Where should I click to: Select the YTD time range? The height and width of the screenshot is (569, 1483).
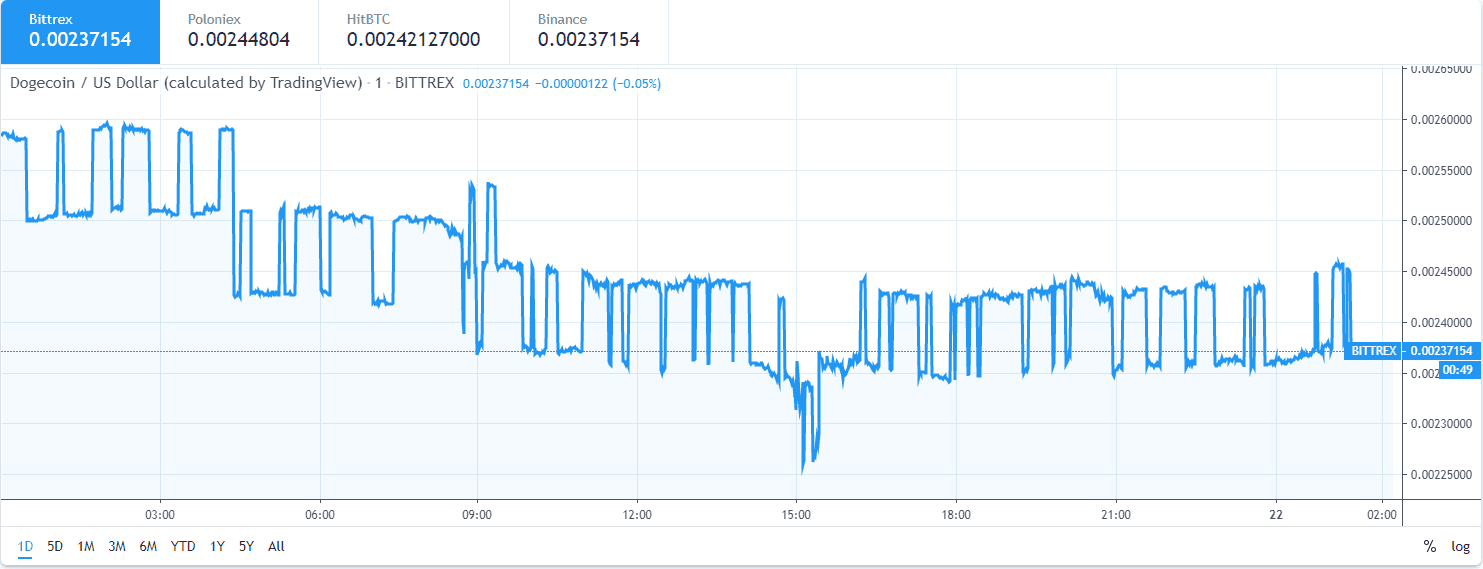click(x=183, y=546)
